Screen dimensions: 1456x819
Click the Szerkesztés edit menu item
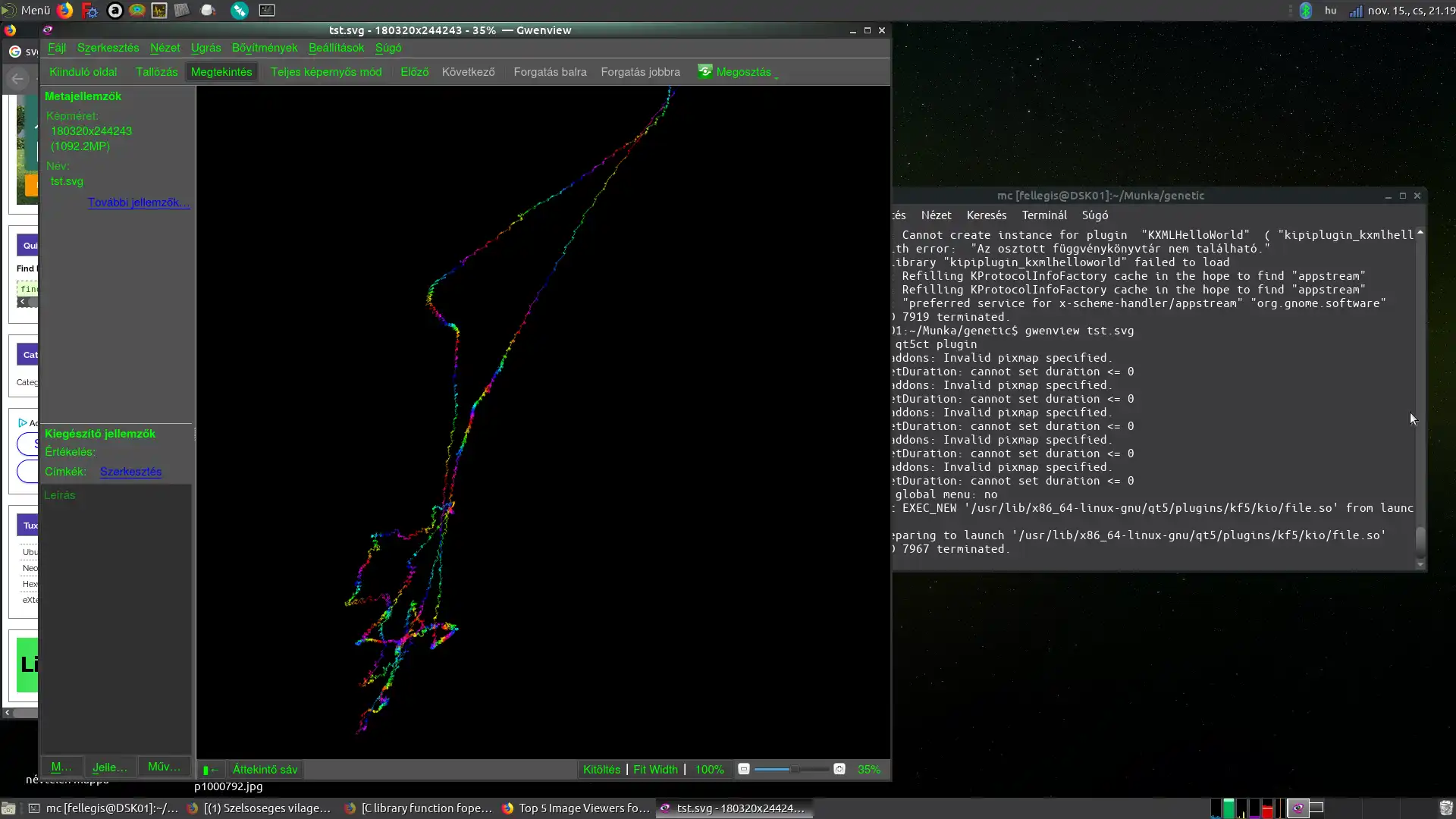click(108, 47)
